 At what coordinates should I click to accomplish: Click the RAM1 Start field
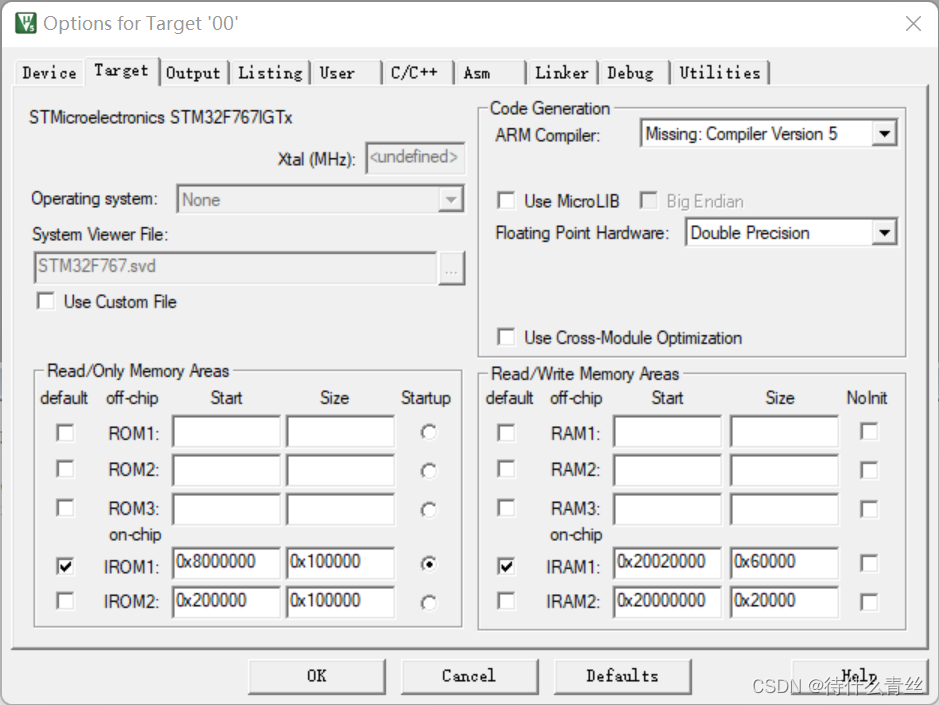(x=668, y=431)
